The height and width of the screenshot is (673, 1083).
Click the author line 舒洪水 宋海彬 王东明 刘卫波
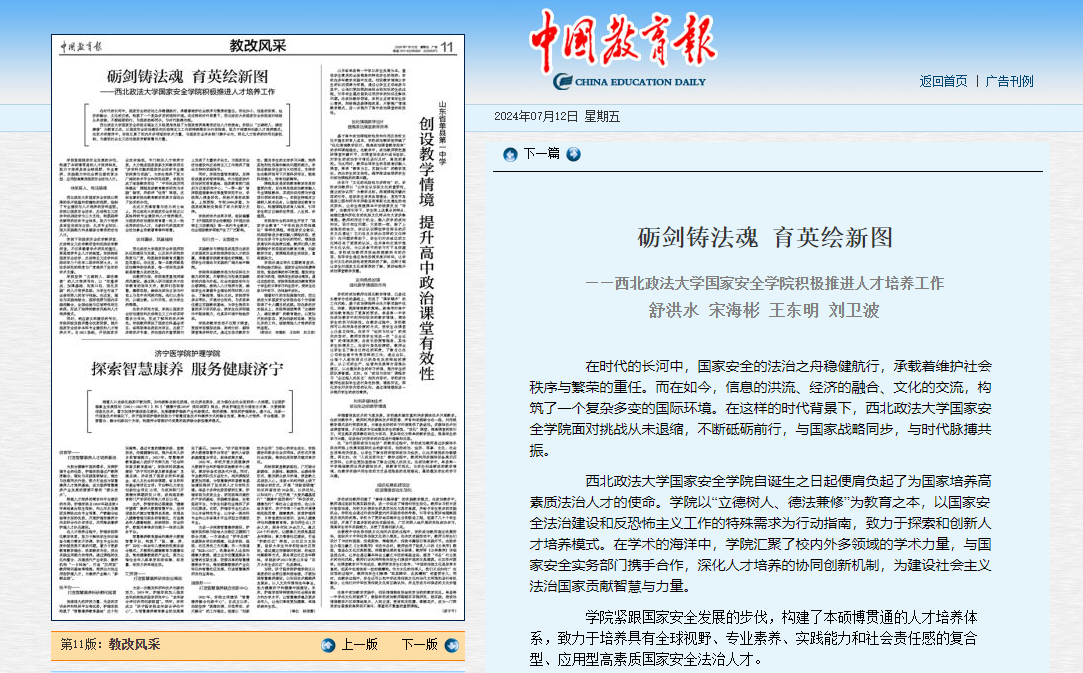[x=764, y=309]
